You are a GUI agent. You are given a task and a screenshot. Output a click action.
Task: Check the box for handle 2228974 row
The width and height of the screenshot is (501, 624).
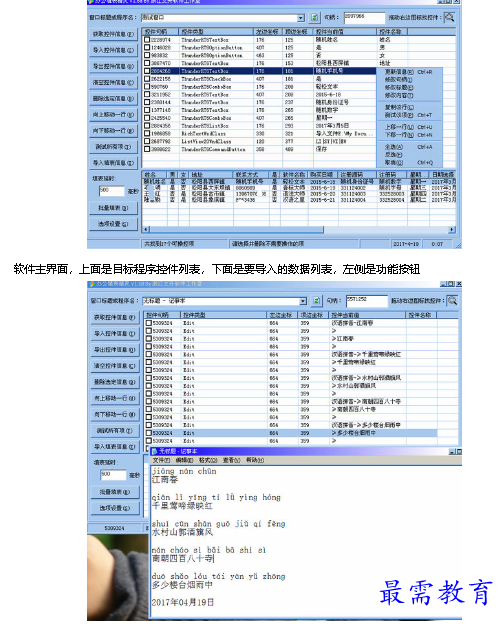click(x=147, y=40)
